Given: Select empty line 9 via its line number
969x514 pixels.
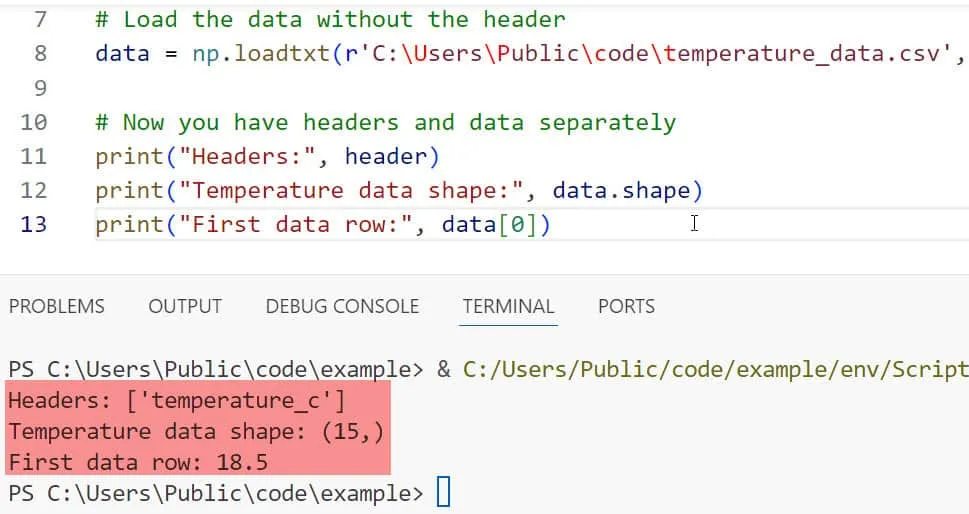Looking at the screenshot, I should (40, 88).
